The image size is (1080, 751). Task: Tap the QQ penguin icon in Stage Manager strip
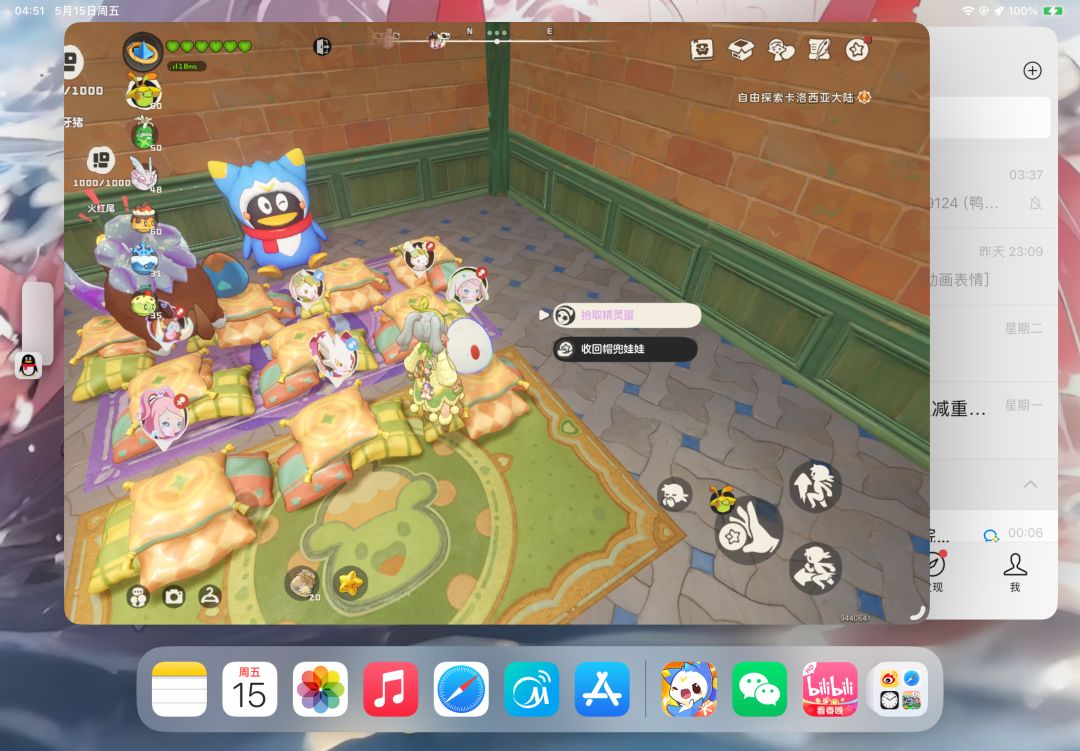(28, 365)
